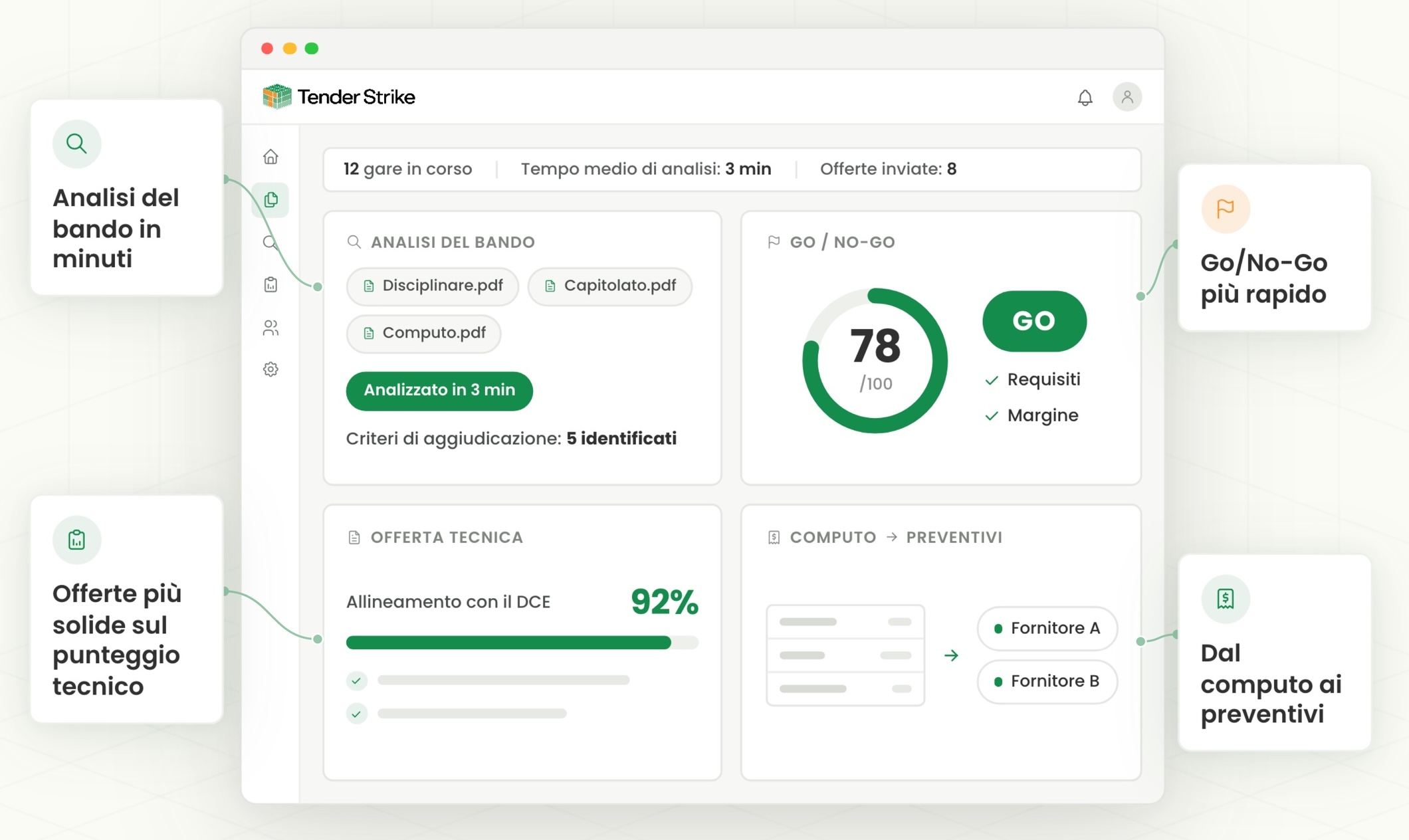Select the documents icon in sidebar
This screenshot has width=1409, height=840.
point(271,199)
